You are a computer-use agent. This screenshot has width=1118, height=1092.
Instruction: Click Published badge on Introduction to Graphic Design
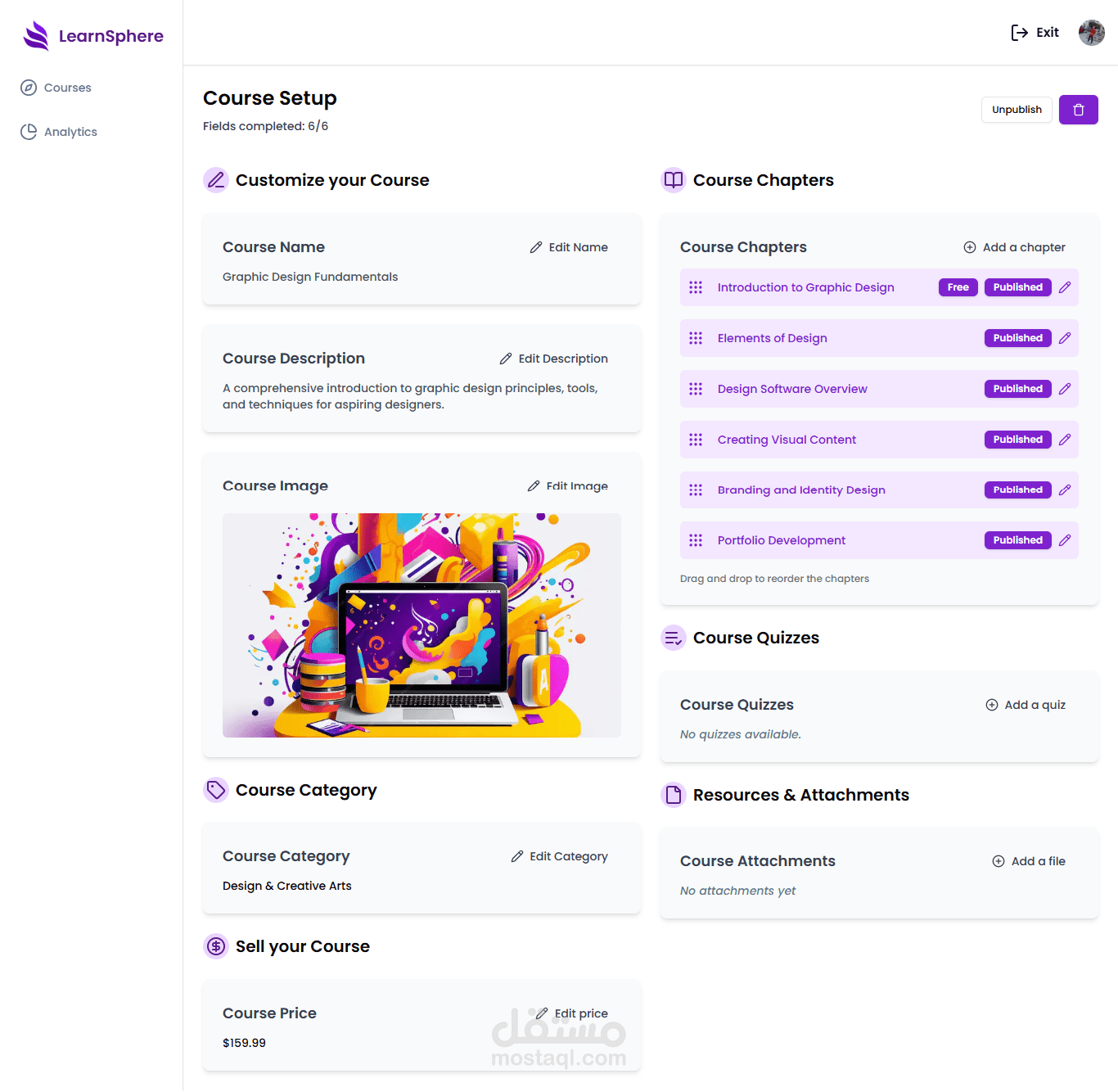pos(1017,287)
